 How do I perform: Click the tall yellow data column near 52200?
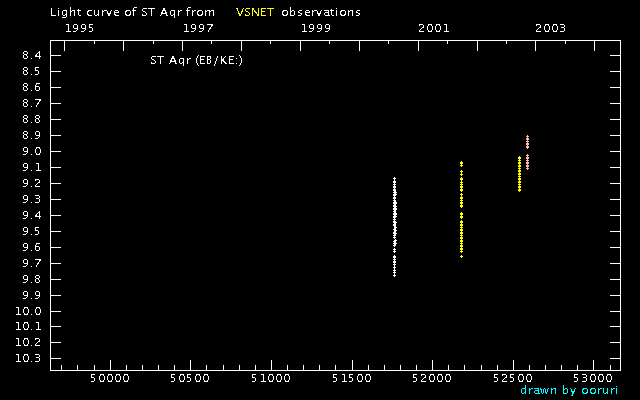pos(462,209)
